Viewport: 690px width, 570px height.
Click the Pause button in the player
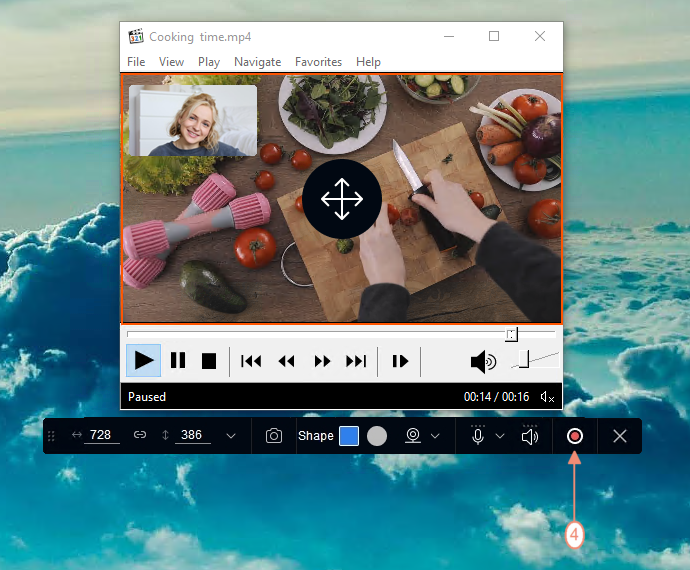[x=178, y=360]
